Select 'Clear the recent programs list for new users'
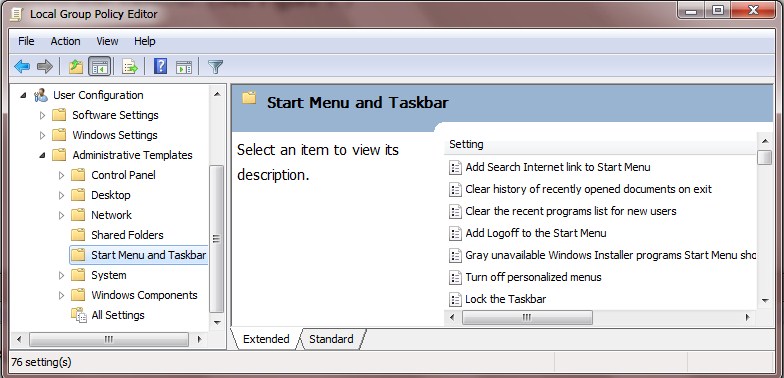784x378 pixels. (x=570, y=211)
